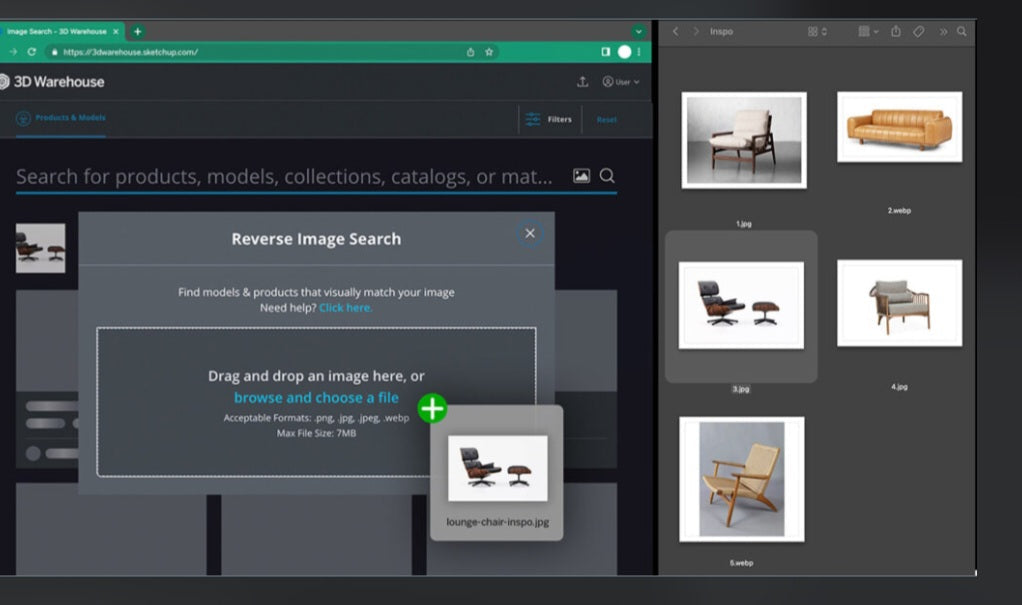Click the drag and drop image area

pyautogui.click(x=316, y=402)
